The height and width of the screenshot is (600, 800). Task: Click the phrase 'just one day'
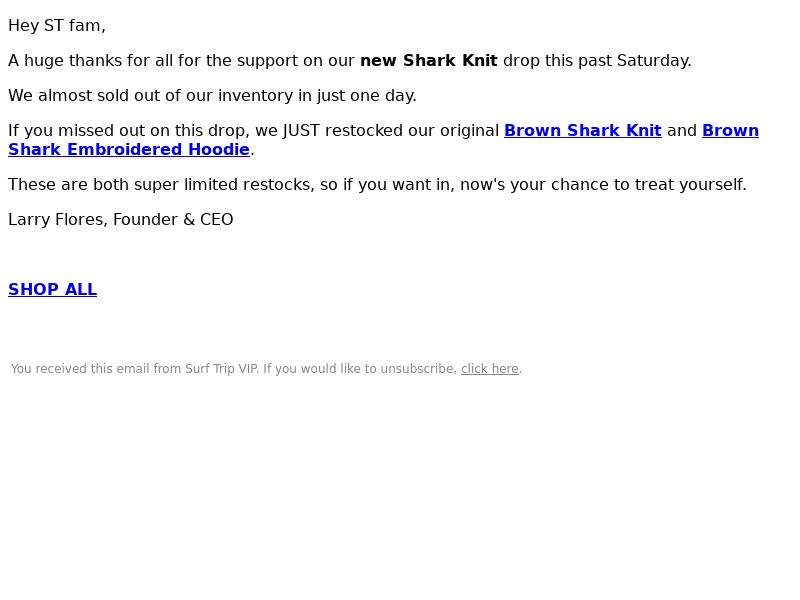click(364, 96)
